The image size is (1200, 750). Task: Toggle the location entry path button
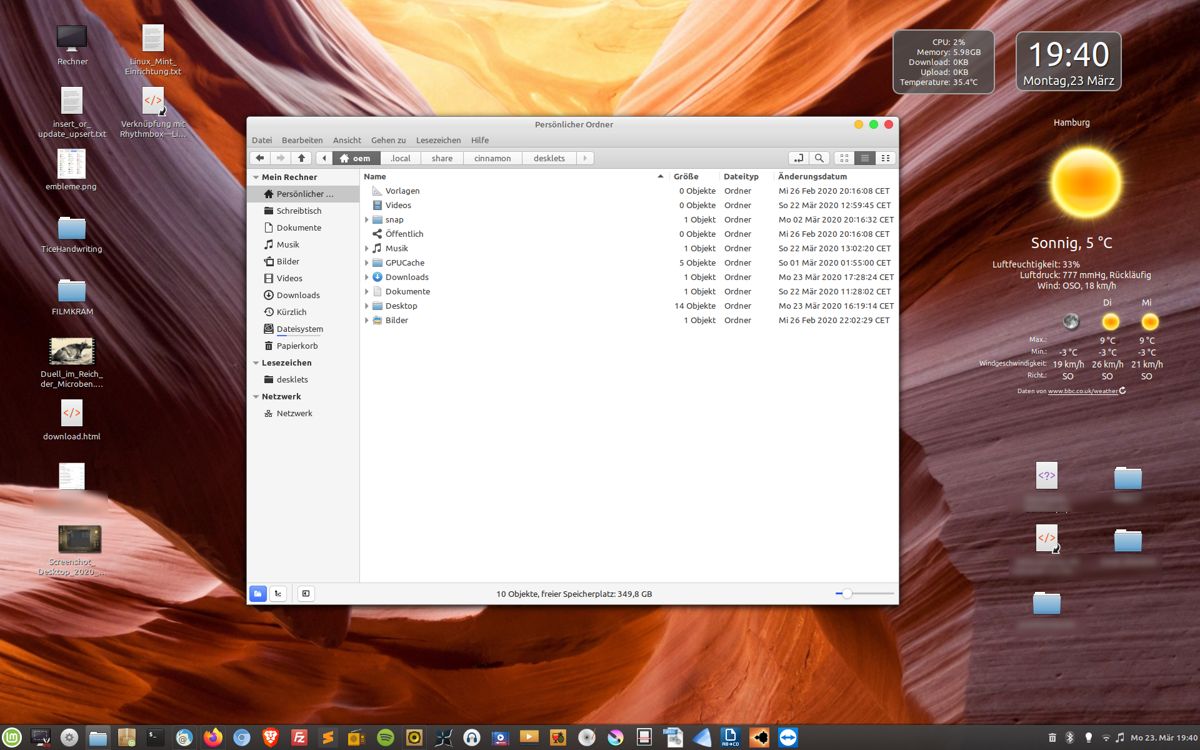pyautogui.click(x=798, y=158)
